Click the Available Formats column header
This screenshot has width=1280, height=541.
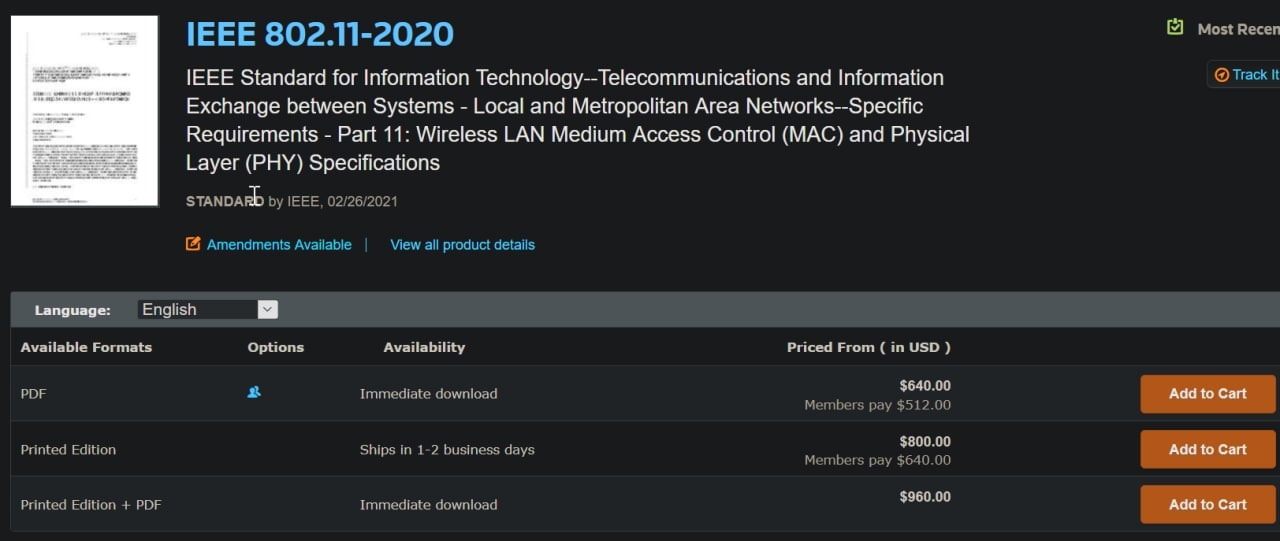(x=86, y=347)
